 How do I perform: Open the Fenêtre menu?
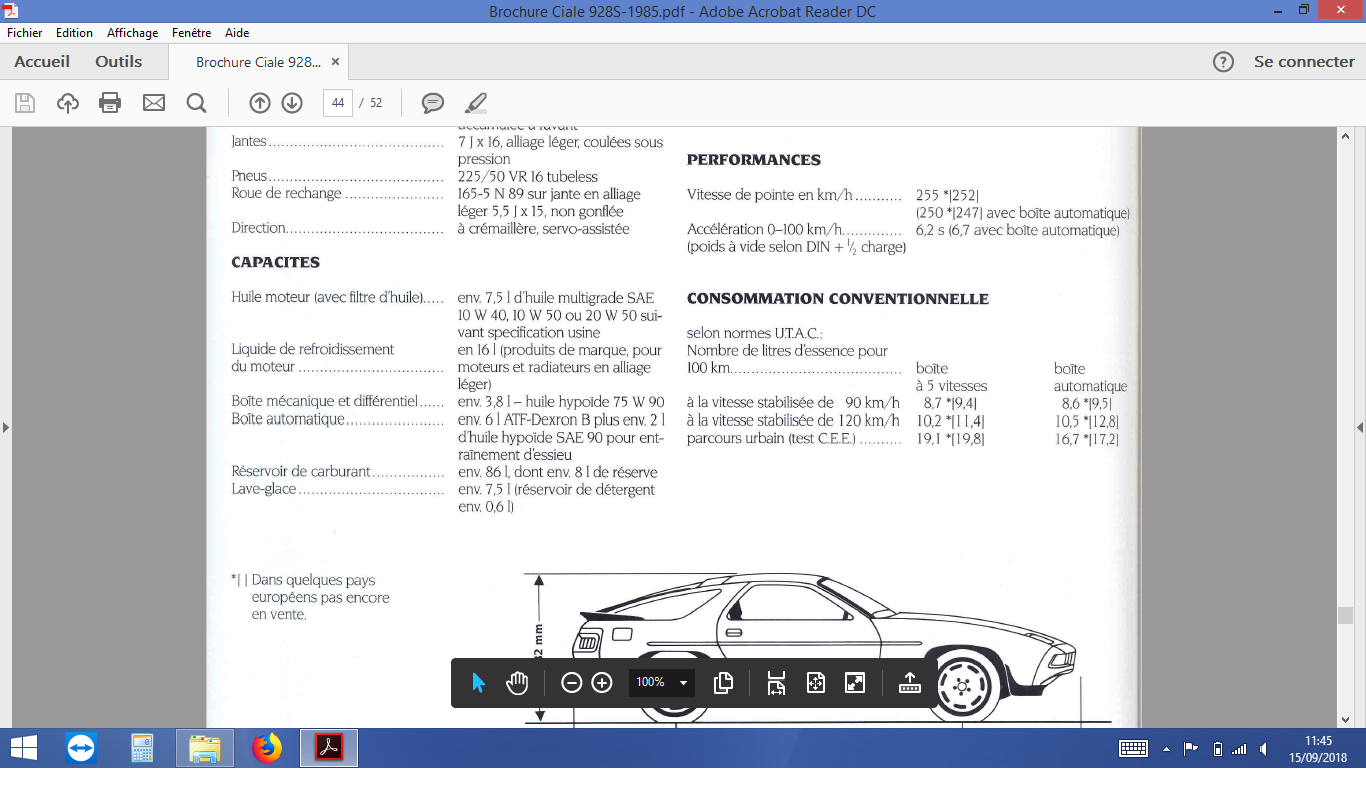point(191,33)
